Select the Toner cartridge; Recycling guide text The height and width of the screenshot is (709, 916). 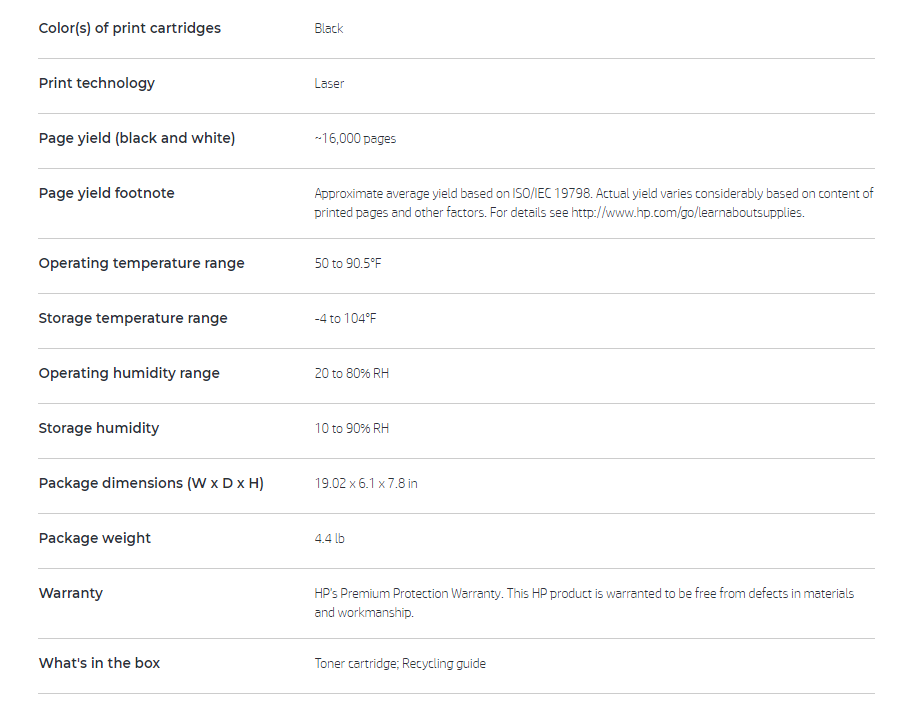pyautogui.click(x=400, y=663)
